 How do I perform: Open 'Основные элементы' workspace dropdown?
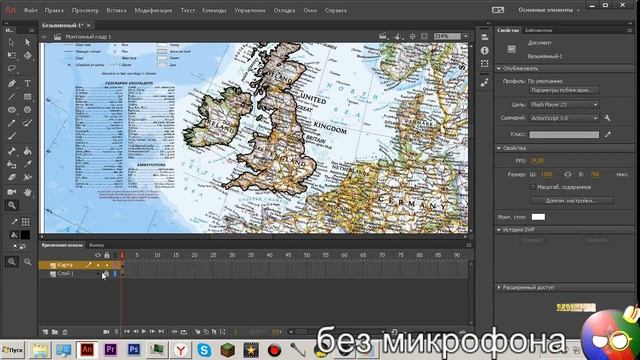pyautogui.click(x=549, y=10)
